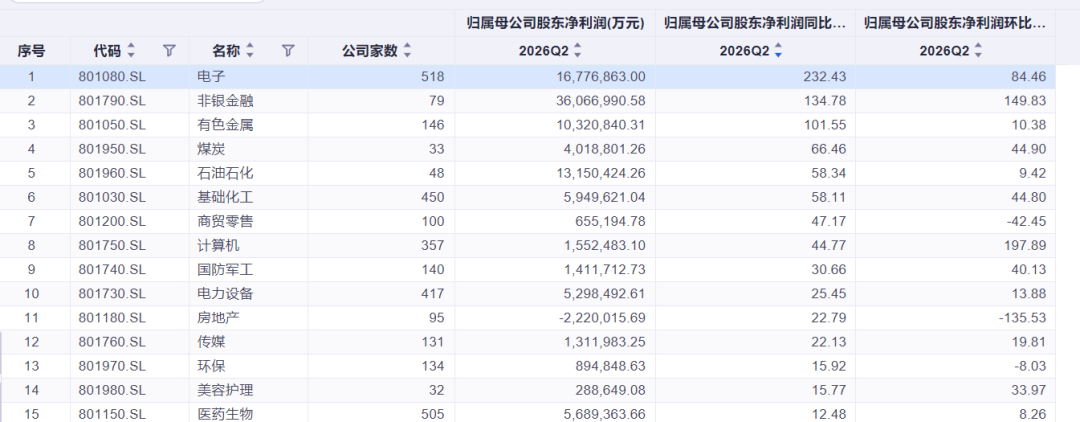The image size is (1080, 422).
Task: Click code 801150.SL
Action: (x=112, y=414)
